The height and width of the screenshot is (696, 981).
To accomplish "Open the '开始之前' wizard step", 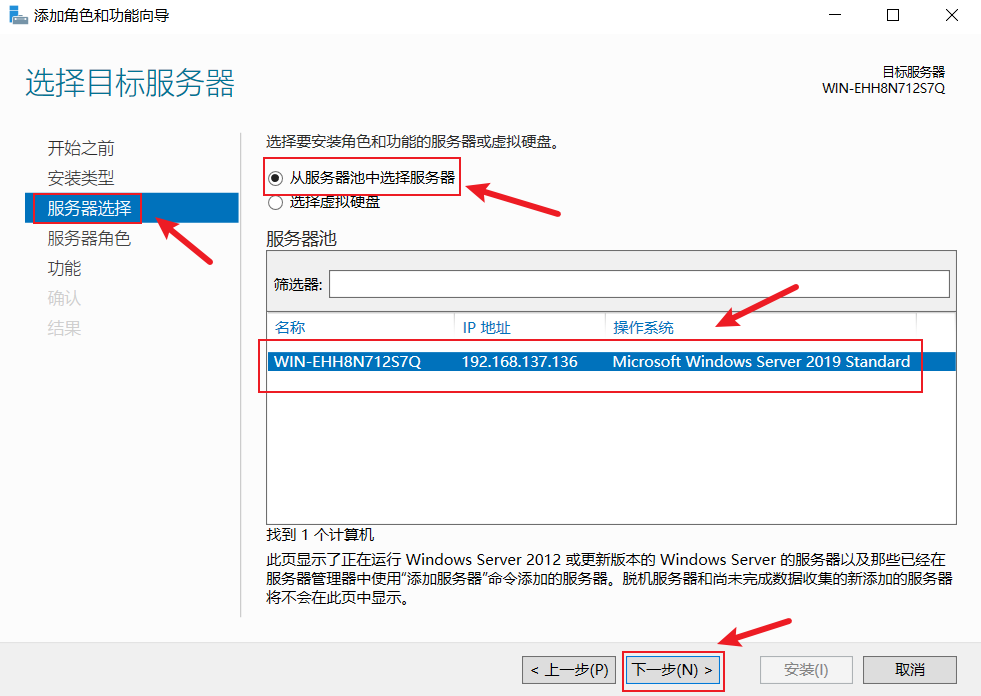I will [81, 148].
